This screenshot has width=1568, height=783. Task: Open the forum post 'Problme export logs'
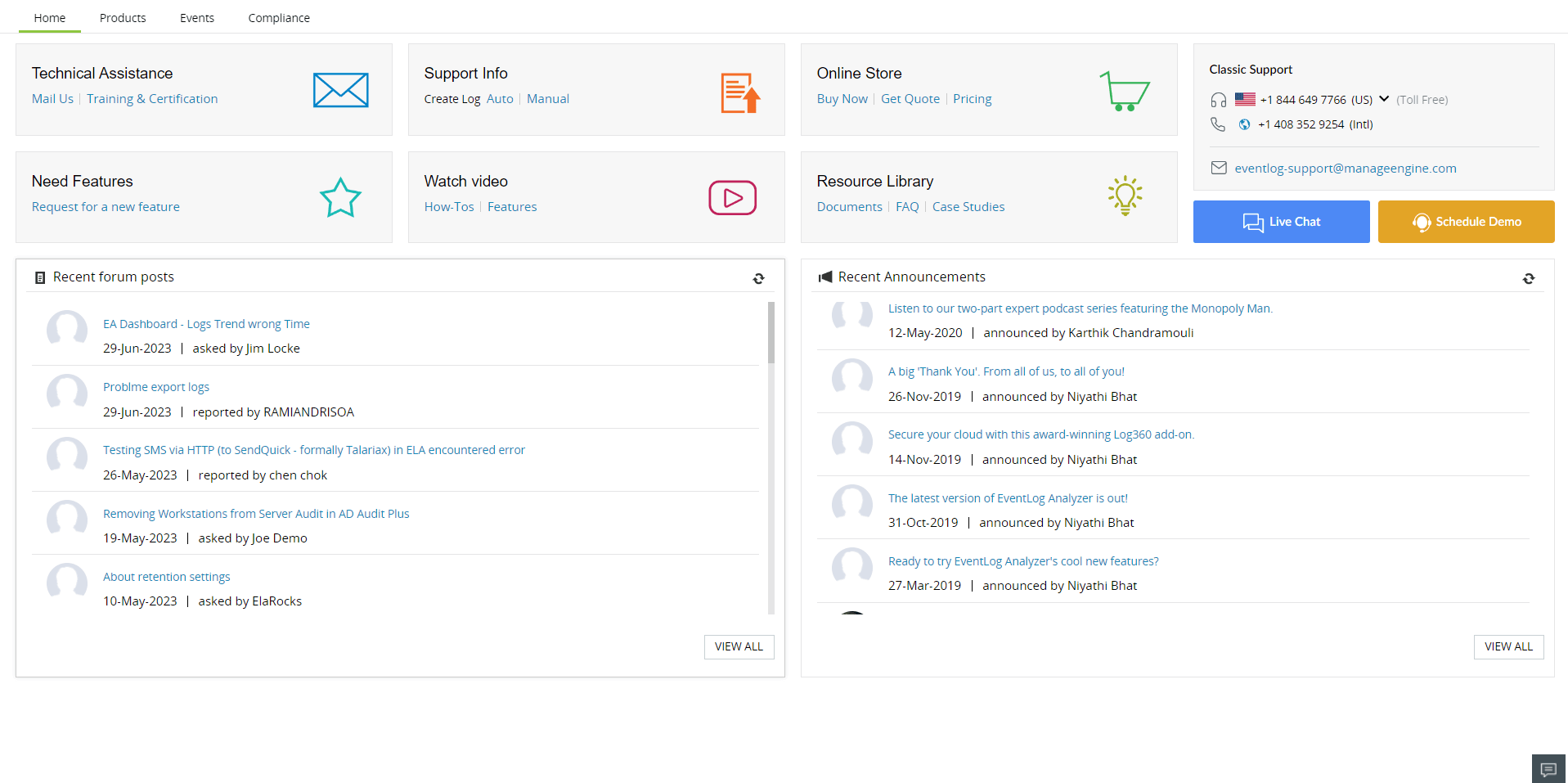(x=155, y=386)
